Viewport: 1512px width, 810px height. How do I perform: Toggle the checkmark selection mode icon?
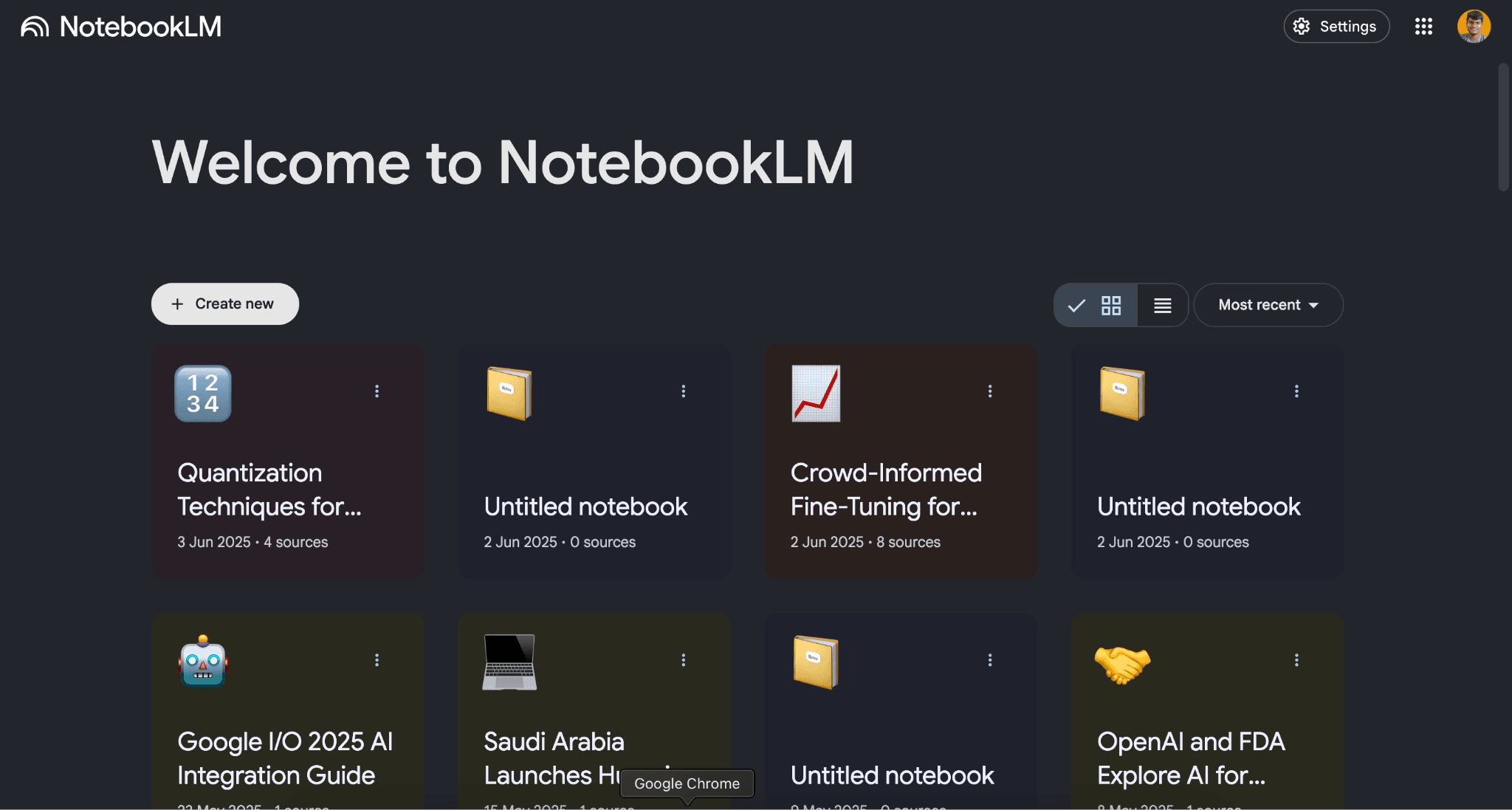[1076, 304]
